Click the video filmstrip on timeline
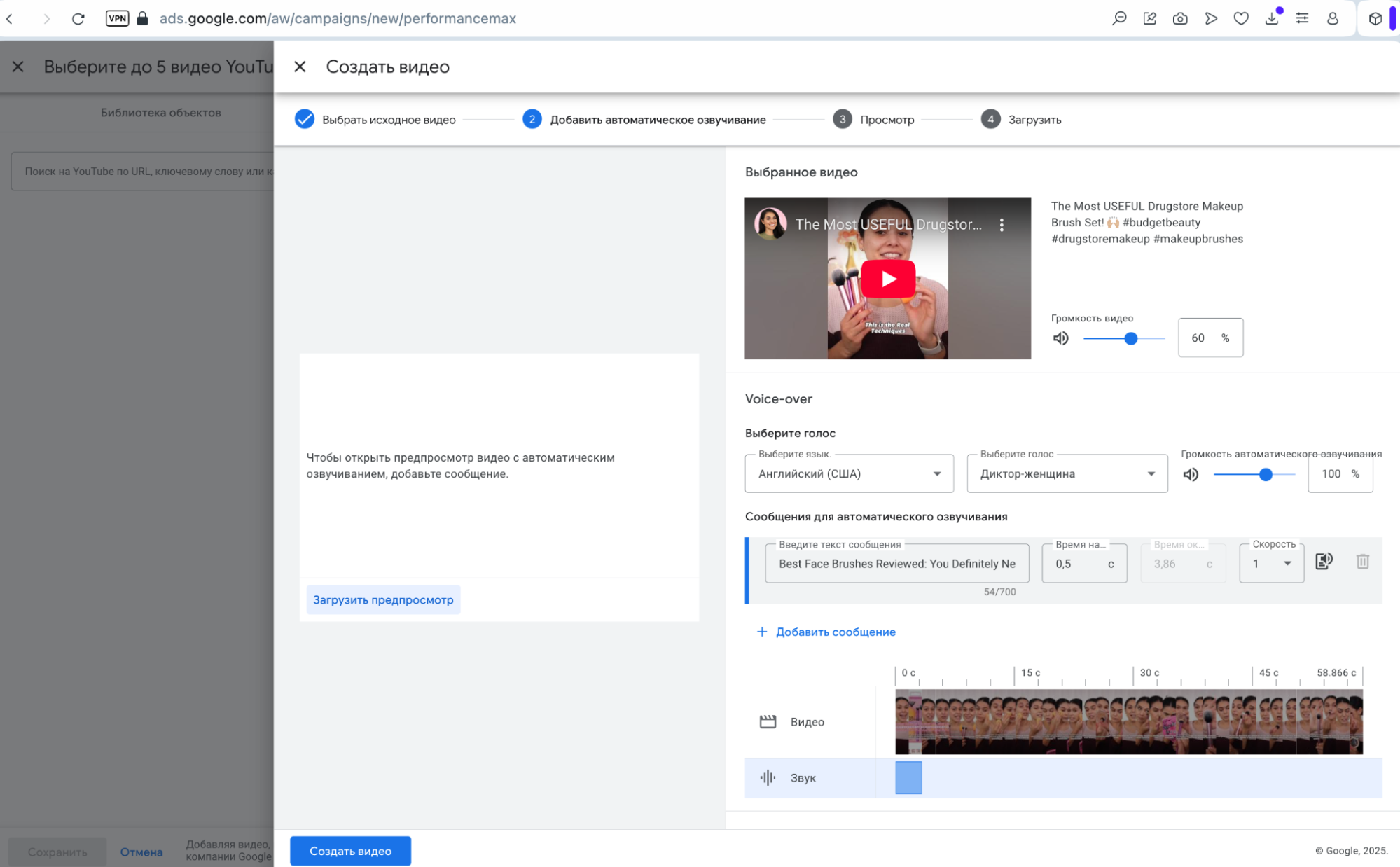The height and width of the screenshot is (867, 1400). (1129, 721)
